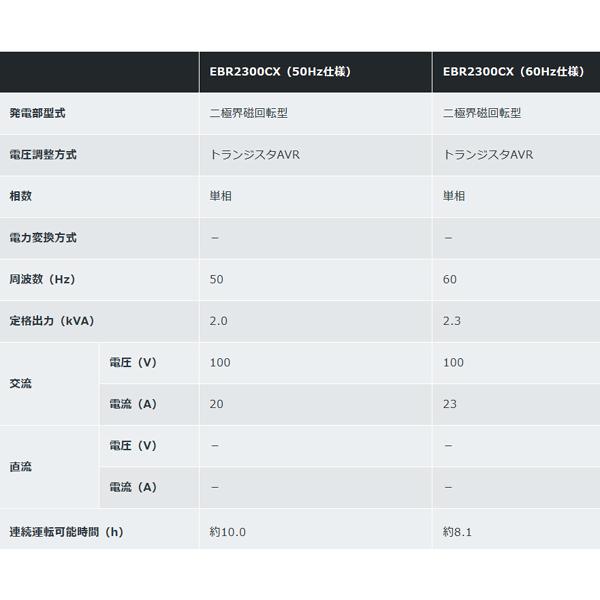
Task: Click the 定格出力（kVA） row label
Action: tap(52, 322)
